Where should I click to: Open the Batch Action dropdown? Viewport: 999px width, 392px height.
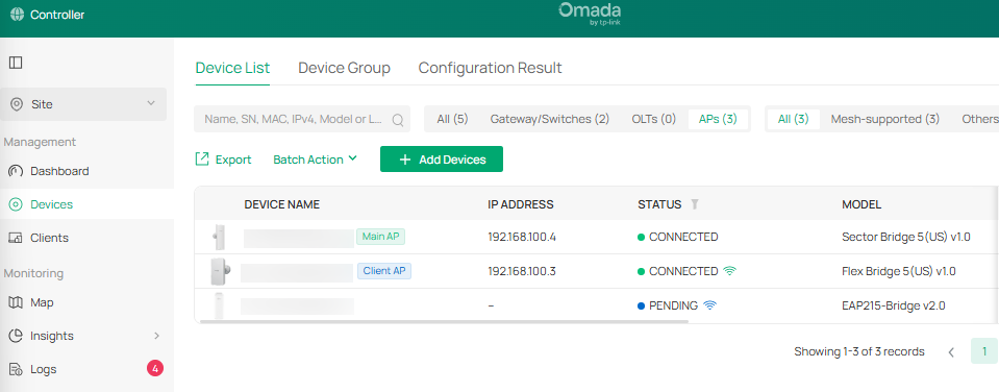(x=315, y=159)
